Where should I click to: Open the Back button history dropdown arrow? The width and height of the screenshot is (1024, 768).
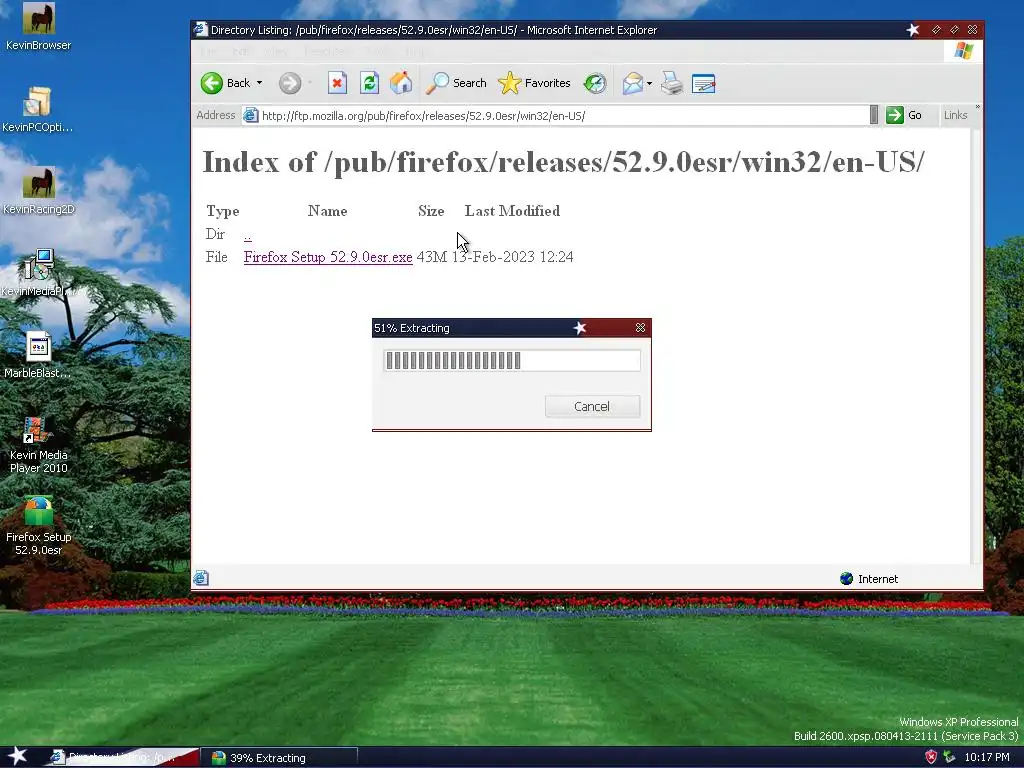click(x=259, y=83)
